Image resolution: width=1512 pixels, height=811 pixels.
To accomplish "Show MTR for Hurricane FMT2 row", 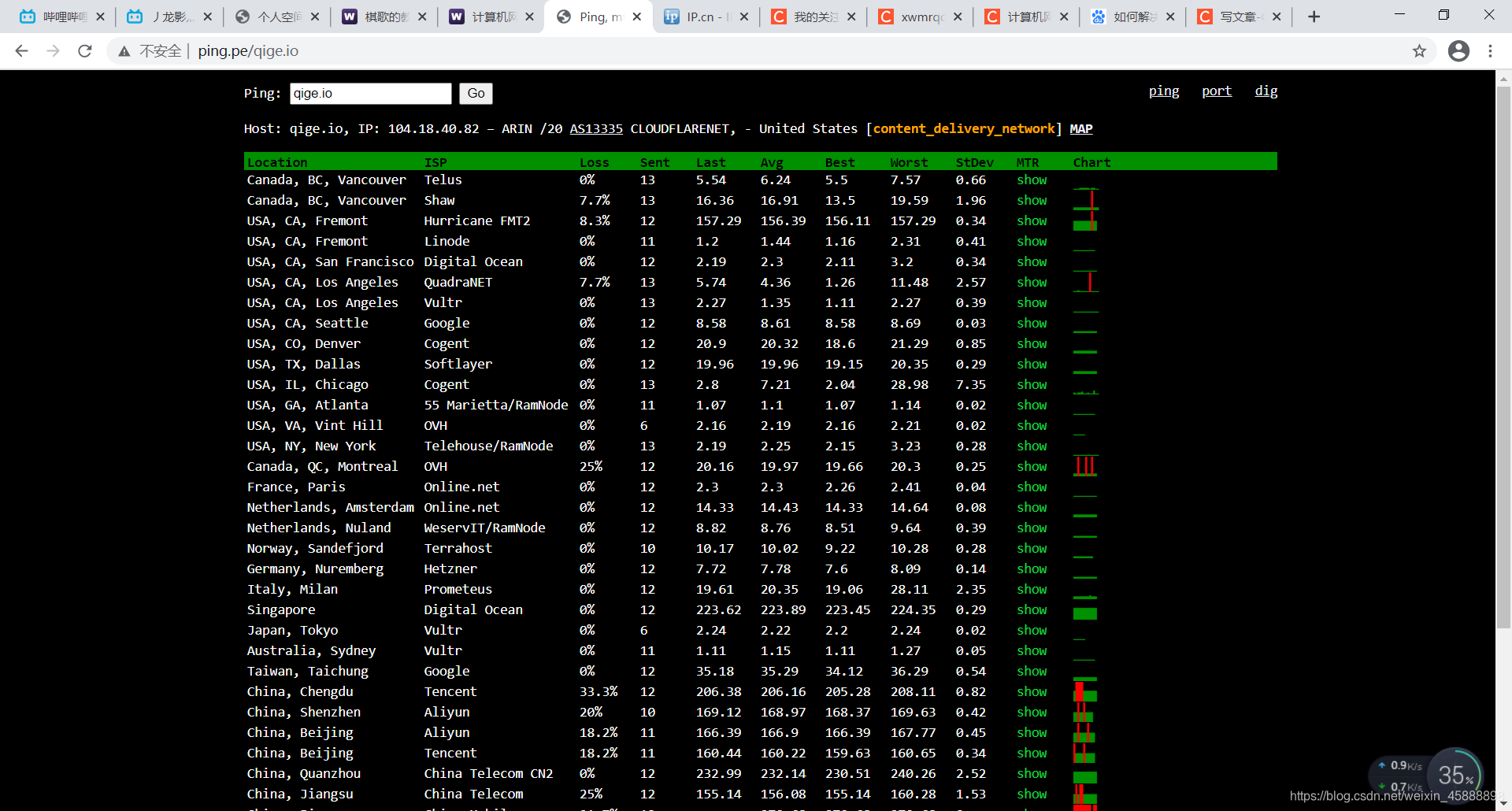I will (x=1032, y=221).
